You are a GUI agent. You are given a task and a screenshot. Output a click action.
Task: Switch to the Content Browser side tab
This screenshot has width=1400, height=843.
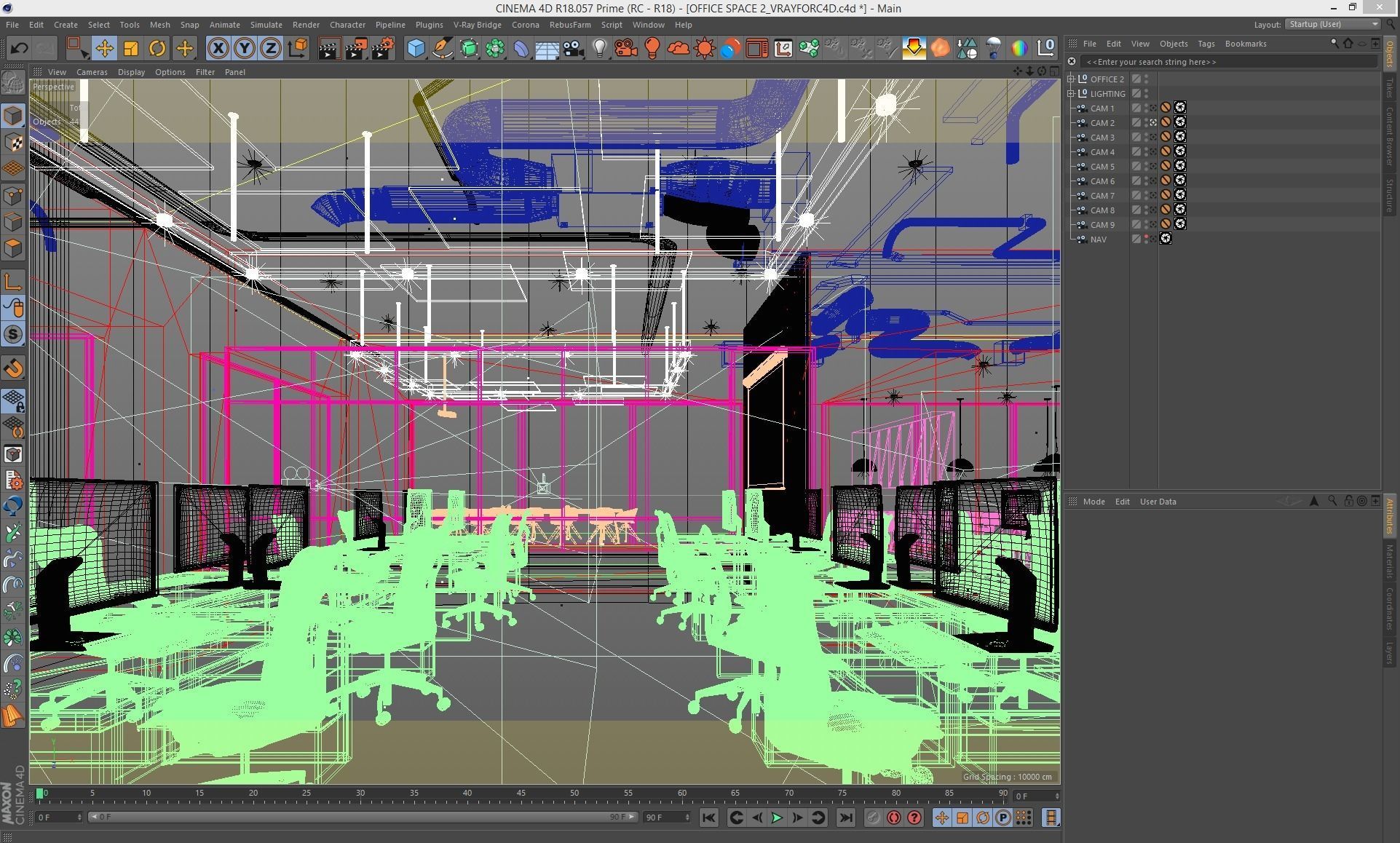click(x=1390, y=136)
